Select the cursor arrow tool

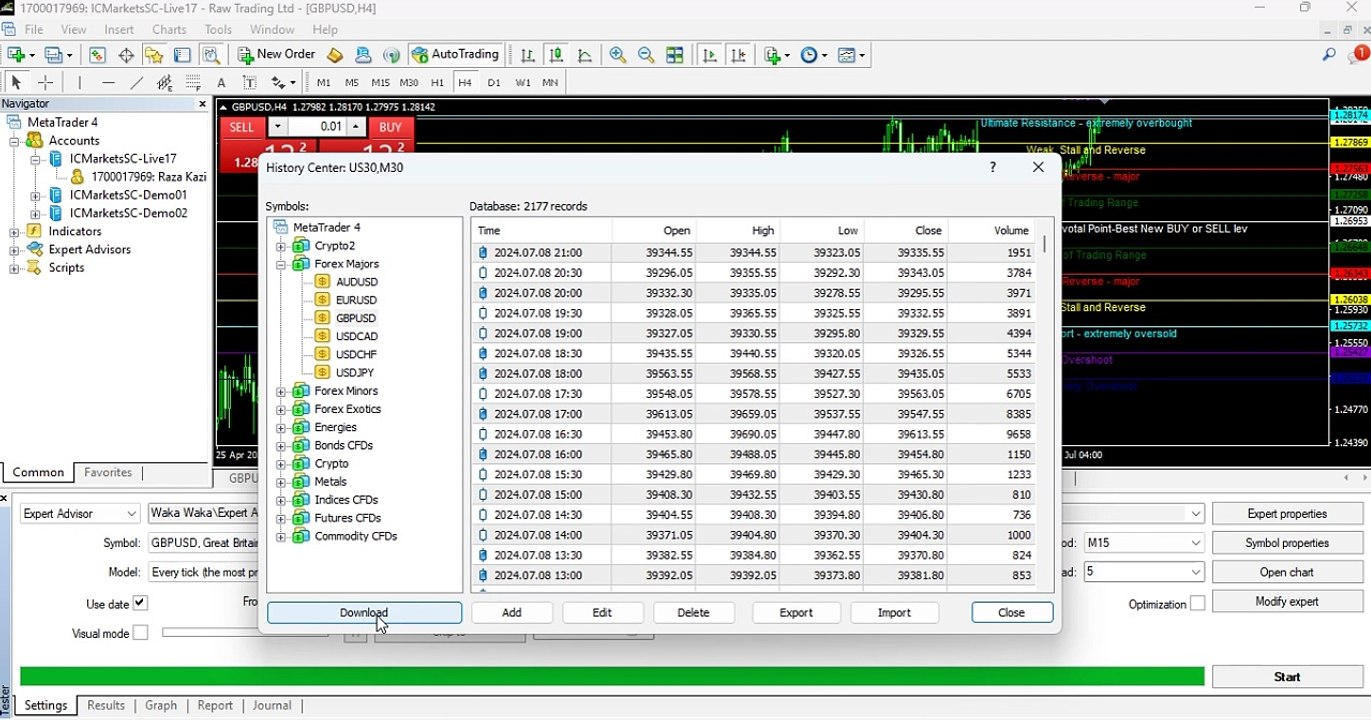coord(16,83)
